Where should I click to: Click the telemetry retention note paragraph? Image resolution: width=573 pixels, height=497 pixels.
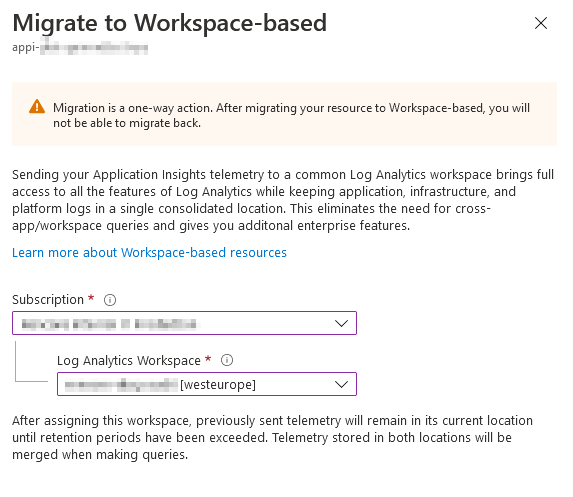coord(272,437)
